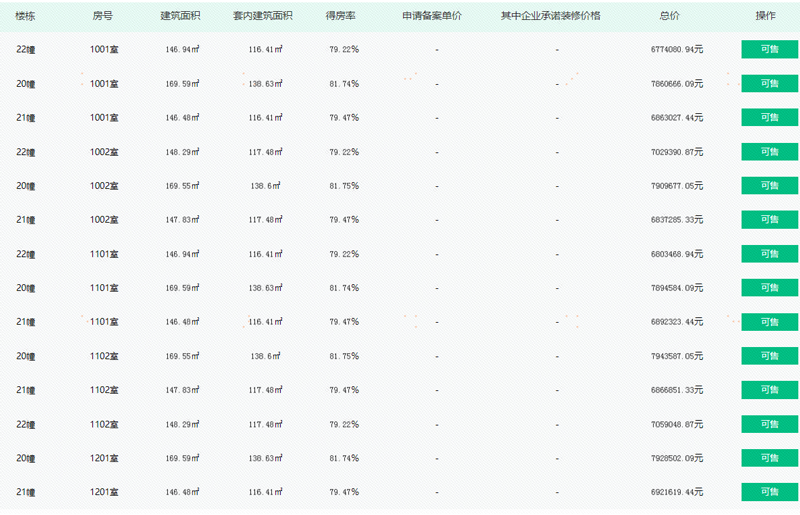
Task: Click 可售 button for 21幢 1102室
Action: pyautogui.click(x=770, y=390)
